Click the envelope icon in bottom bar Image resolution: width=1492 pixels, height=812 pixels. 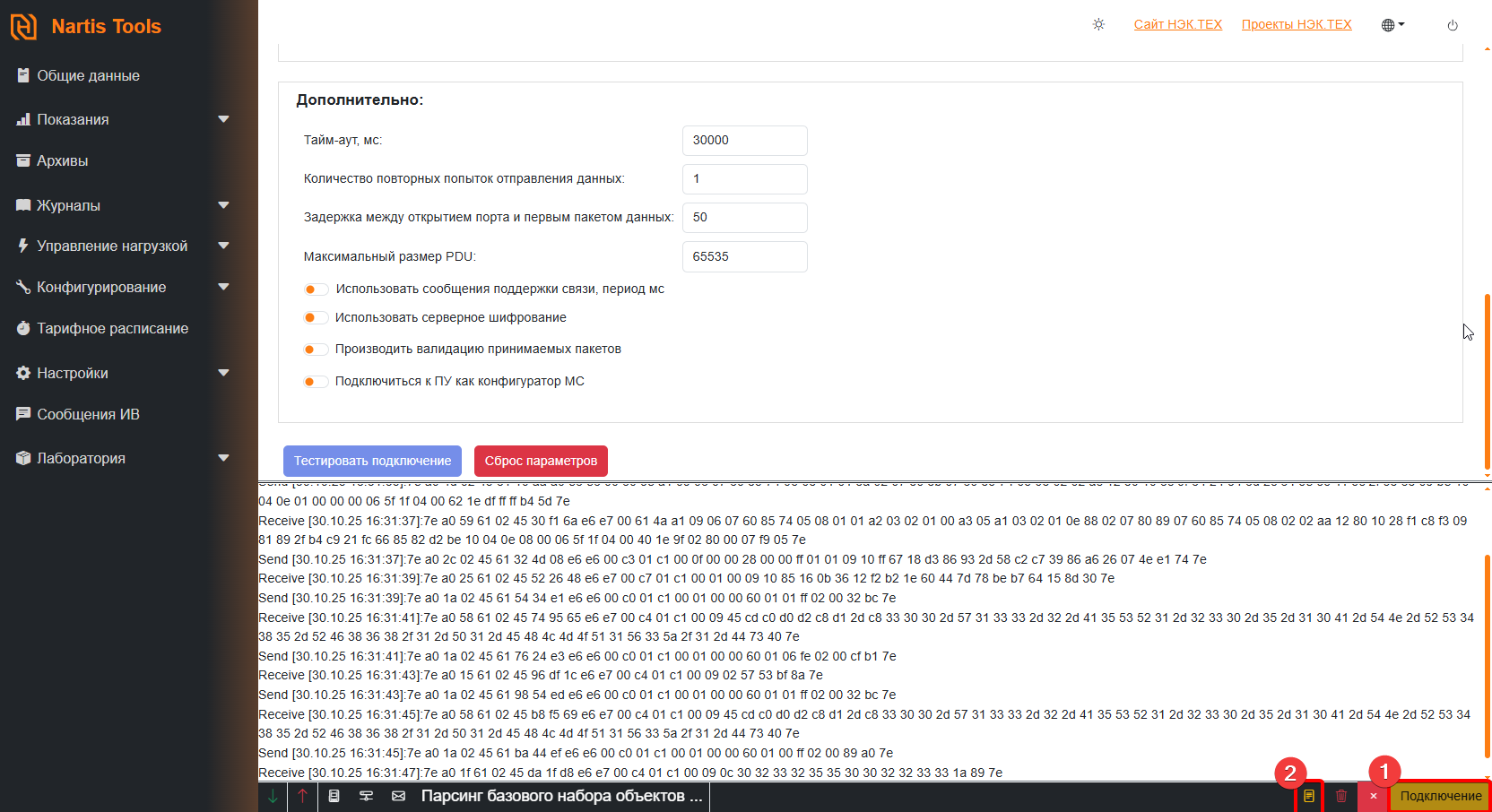coord(399,796)
